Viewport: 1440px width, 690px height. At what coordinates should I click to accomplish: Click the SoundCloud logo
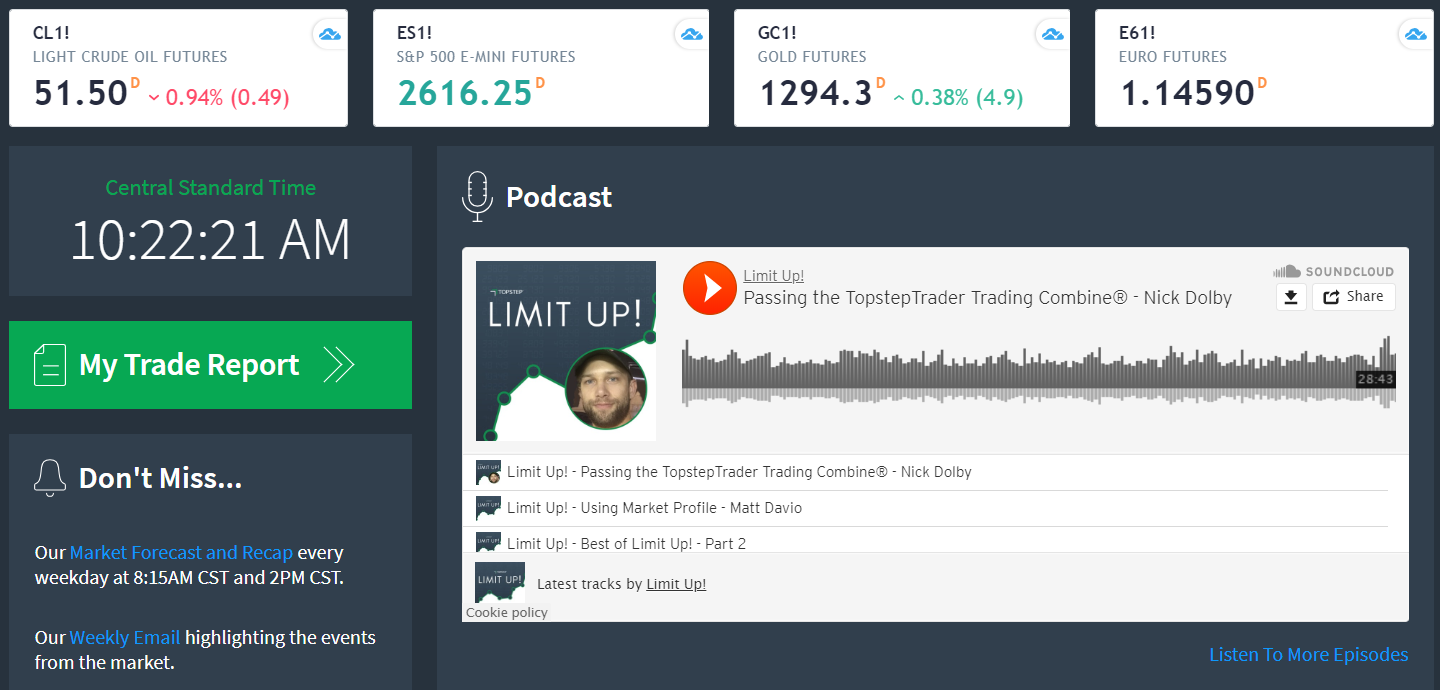point(1333,271)
